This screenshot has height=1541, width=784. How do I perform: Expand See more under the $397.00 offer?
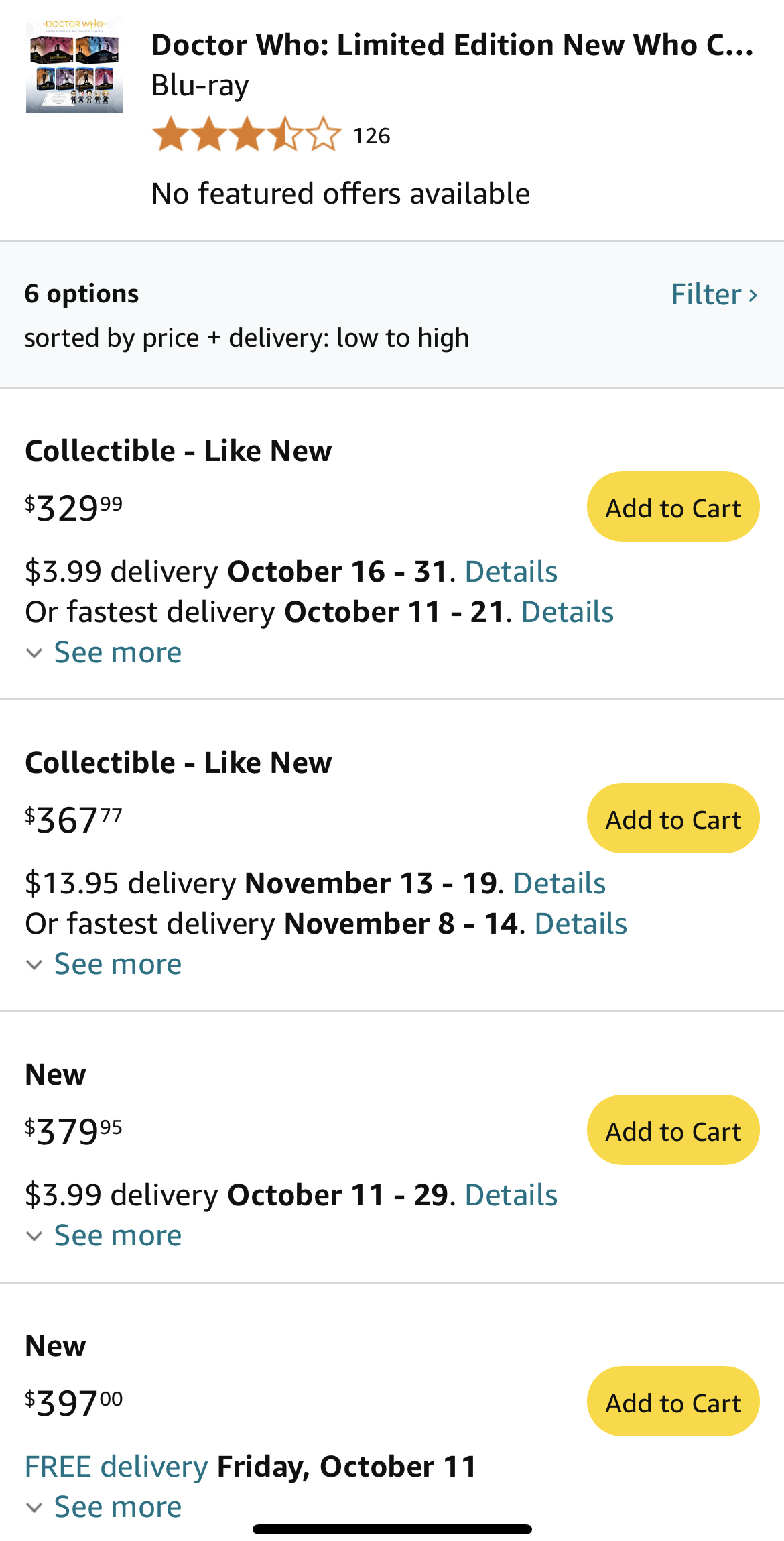[x=117, y=1507]
